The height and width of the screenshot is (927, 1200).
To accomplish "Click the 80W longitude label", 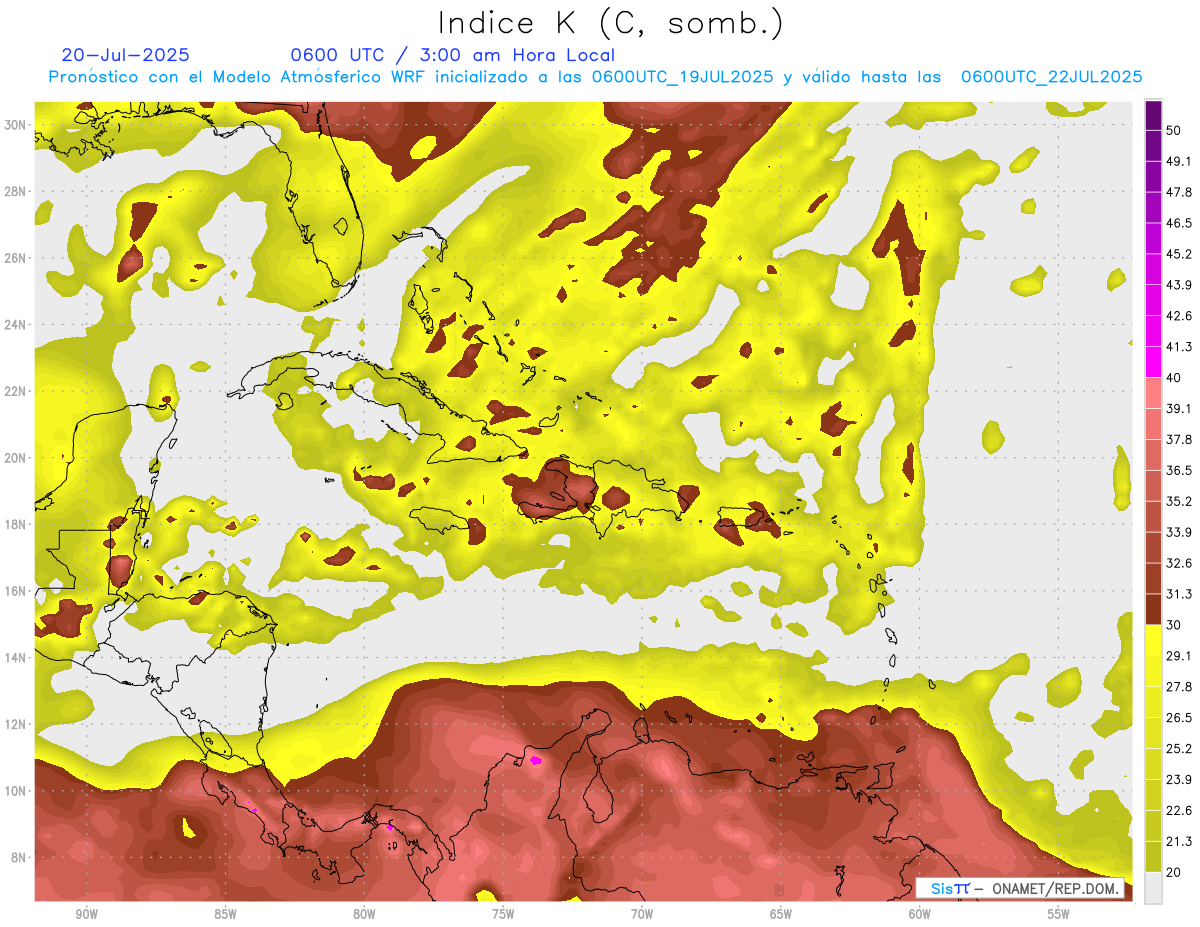I will (364, 914).
